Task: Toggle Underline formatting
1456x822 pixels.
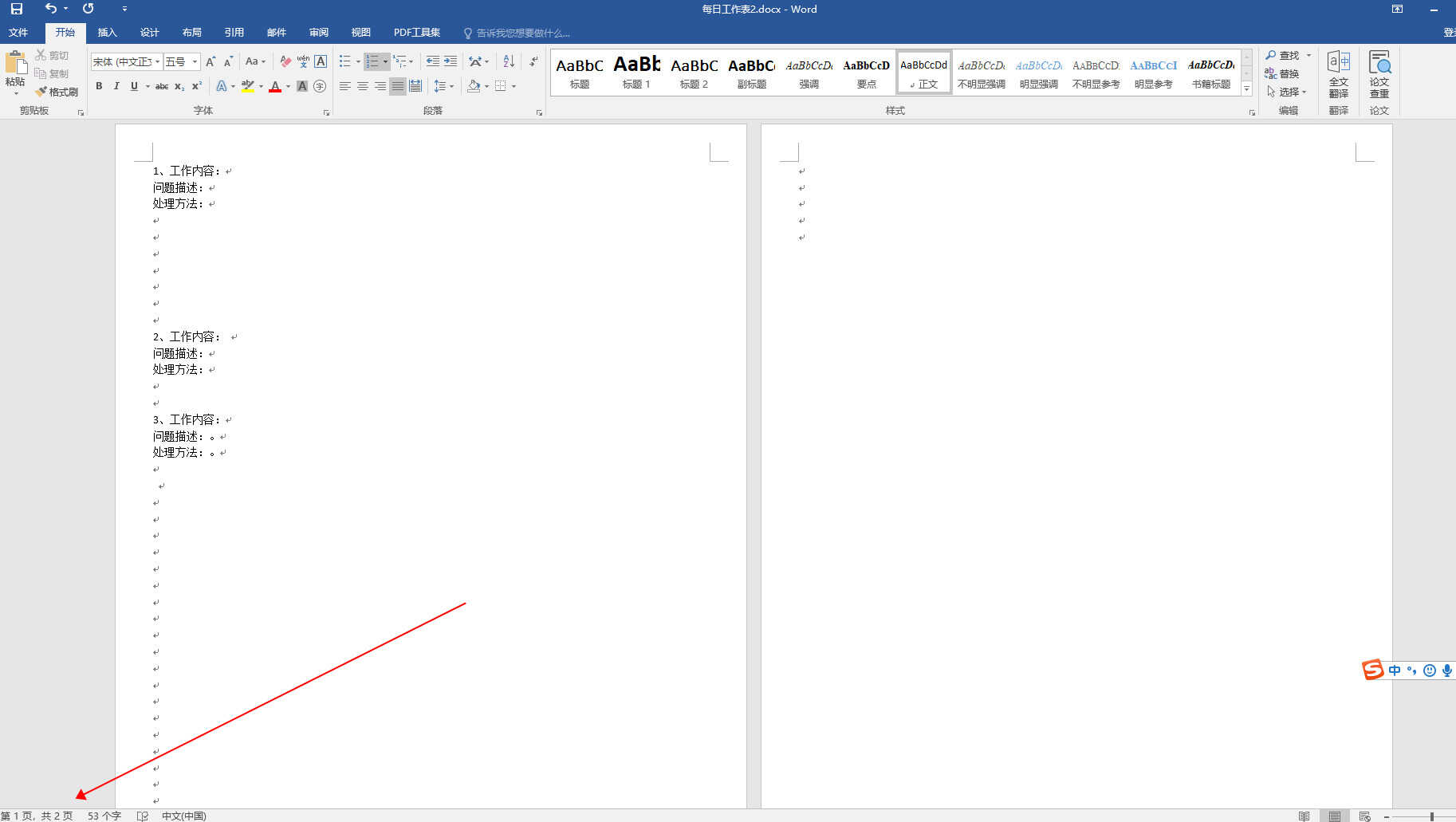Action: click(x=134, y=86)
